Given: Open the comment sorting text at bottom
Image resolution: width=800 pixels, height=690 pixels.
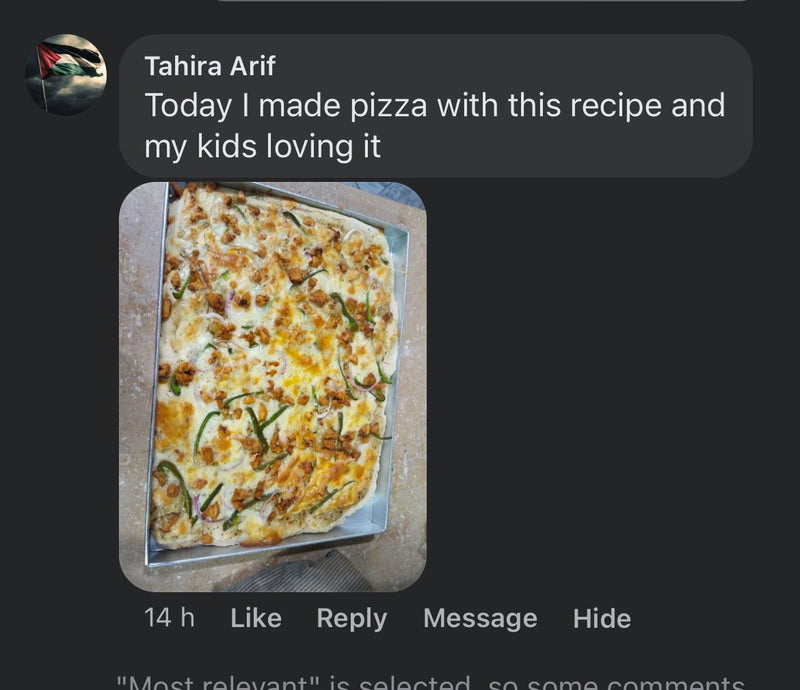Looking at the screenshot, I should [430, 682].
